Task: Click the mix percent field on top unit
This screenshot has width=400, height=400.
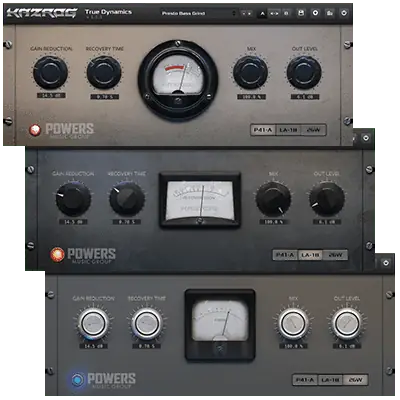Action: pyautogui.click(x=251, y=97)
